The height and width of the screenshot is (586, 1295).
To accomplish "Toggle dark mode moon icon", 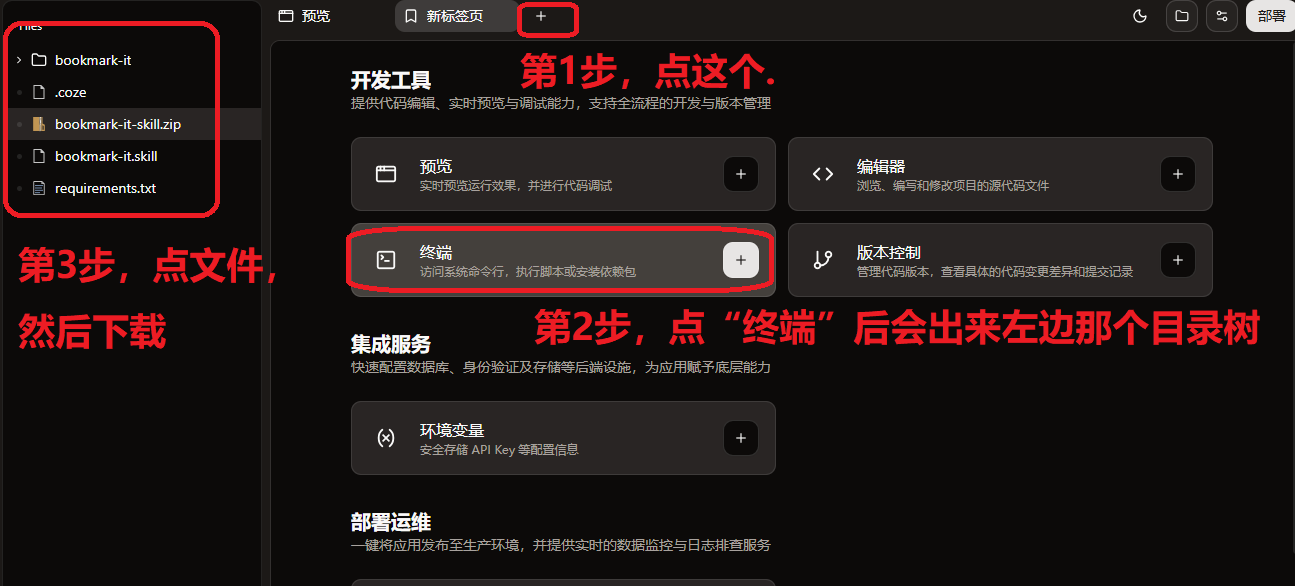I will [1139, 16].
